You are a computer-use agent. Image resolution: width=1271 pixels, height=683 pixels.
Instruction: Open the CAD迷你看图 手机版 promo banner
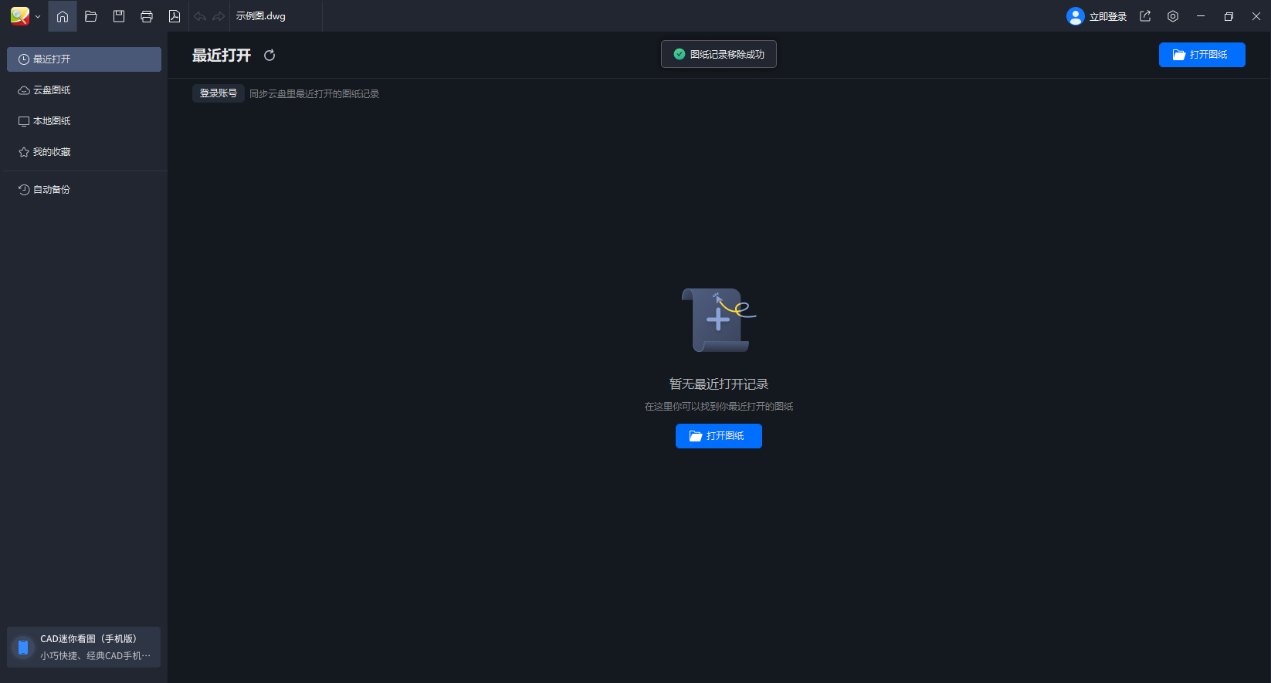pyautogui.click(x=84, y=647)
